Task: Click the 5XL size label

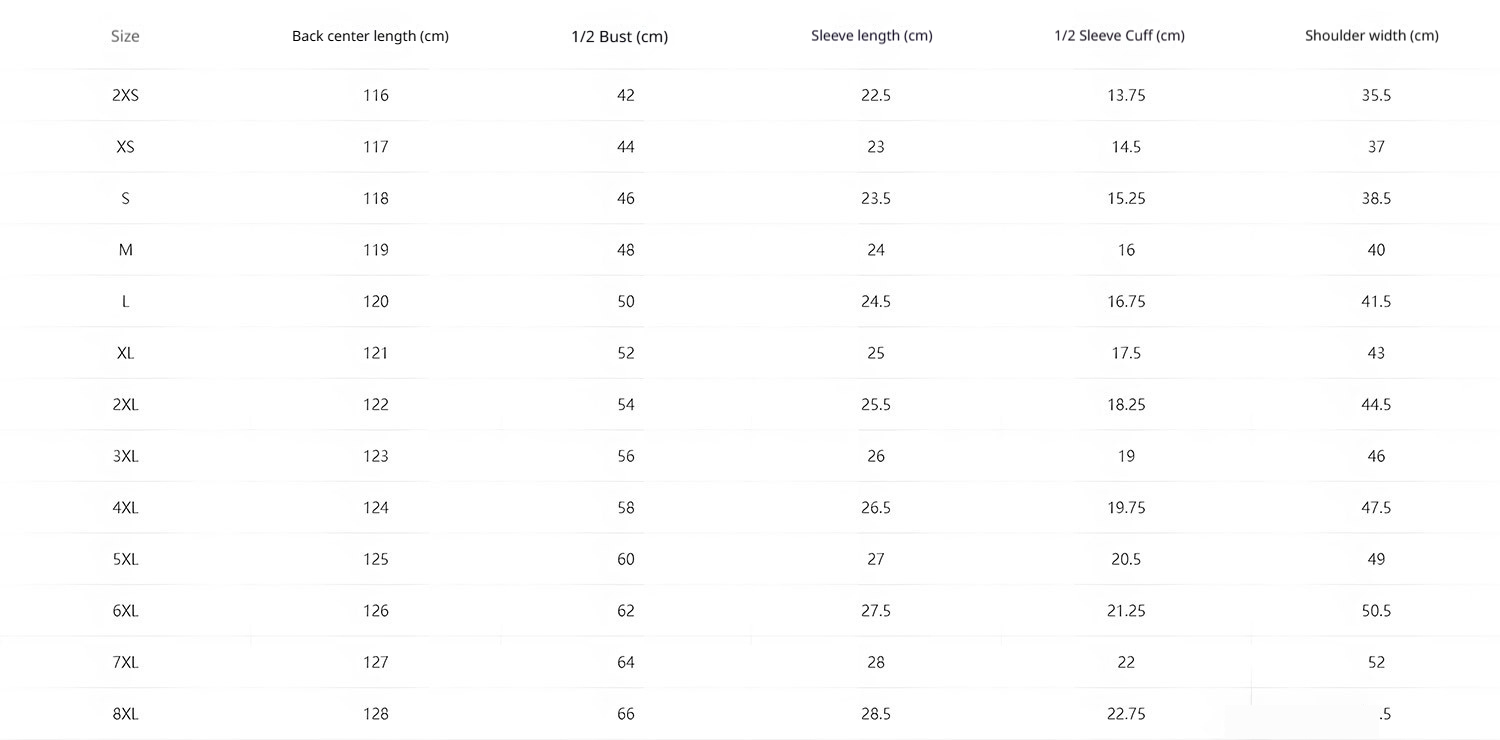Action: (125, 559)
